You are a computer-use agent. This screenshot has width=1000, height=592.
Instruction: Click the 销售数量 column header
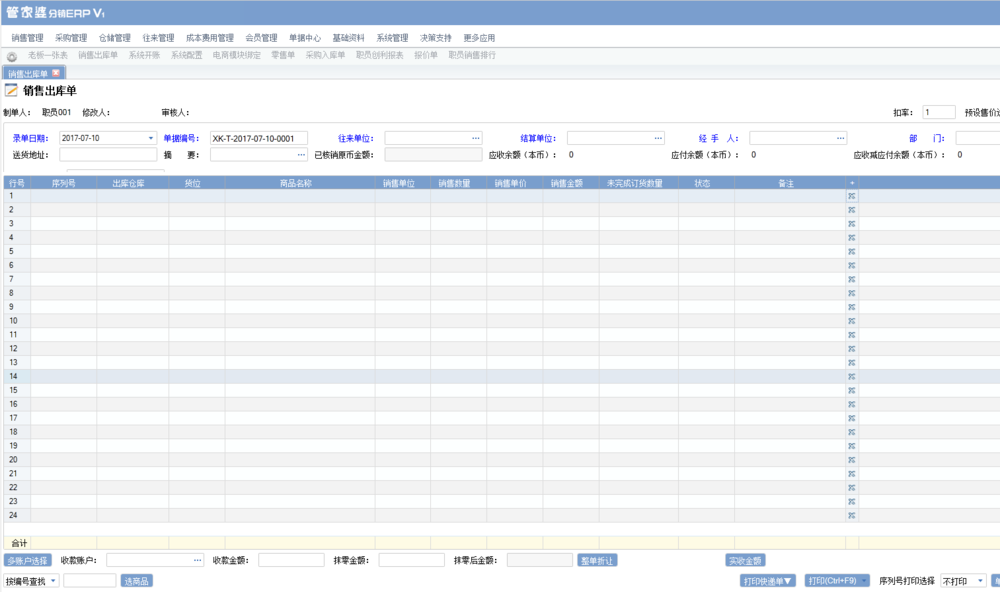pos(459,183)
